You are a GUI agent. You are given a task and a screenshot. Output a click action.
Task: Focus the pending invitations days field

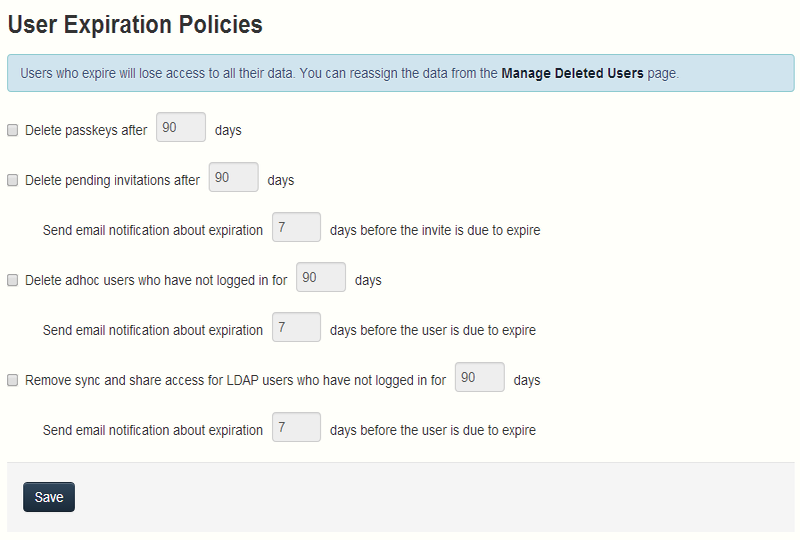(x=234, y=178)
